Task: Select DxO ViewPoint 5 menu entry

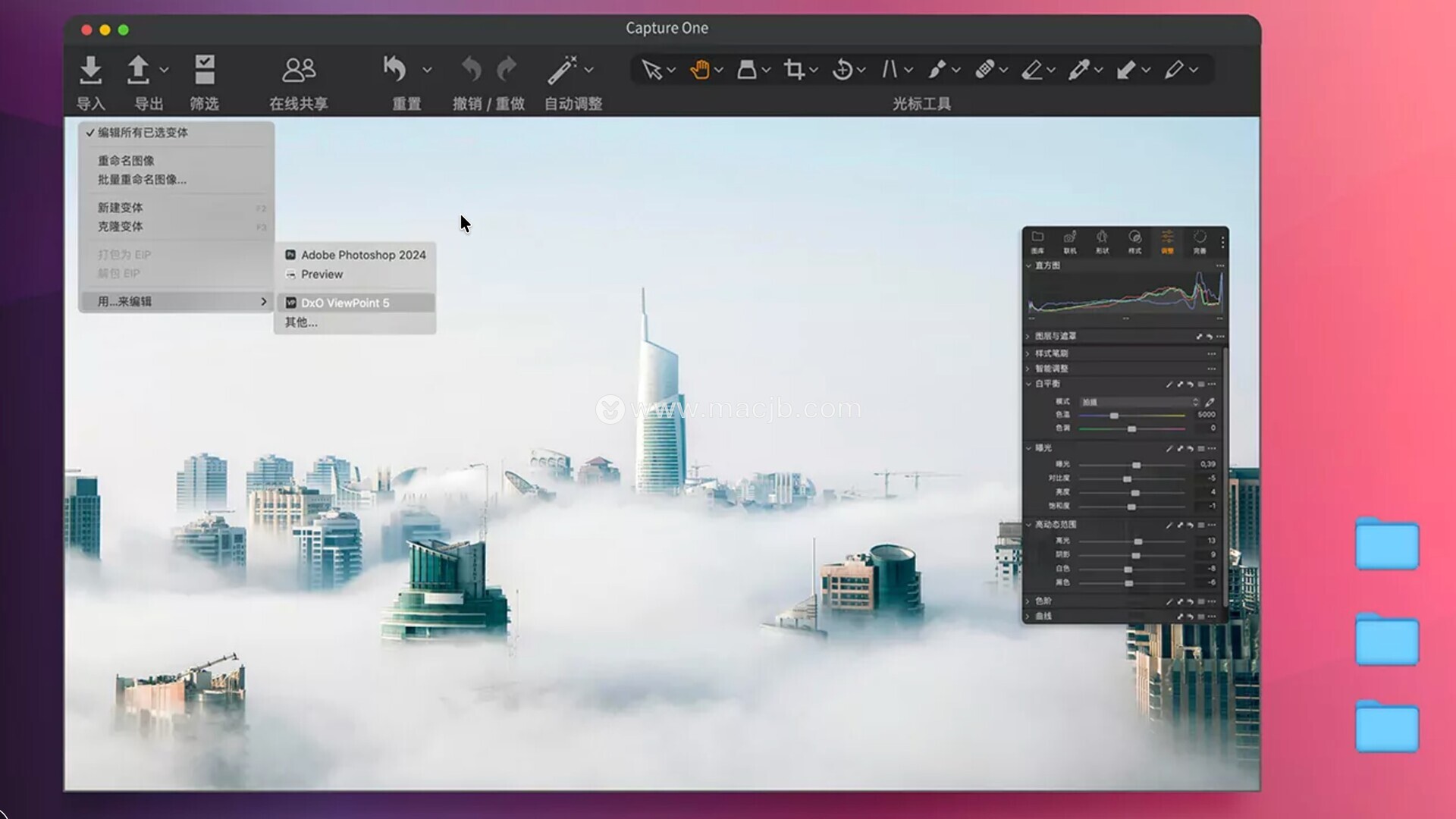Action: pos(345,303)
